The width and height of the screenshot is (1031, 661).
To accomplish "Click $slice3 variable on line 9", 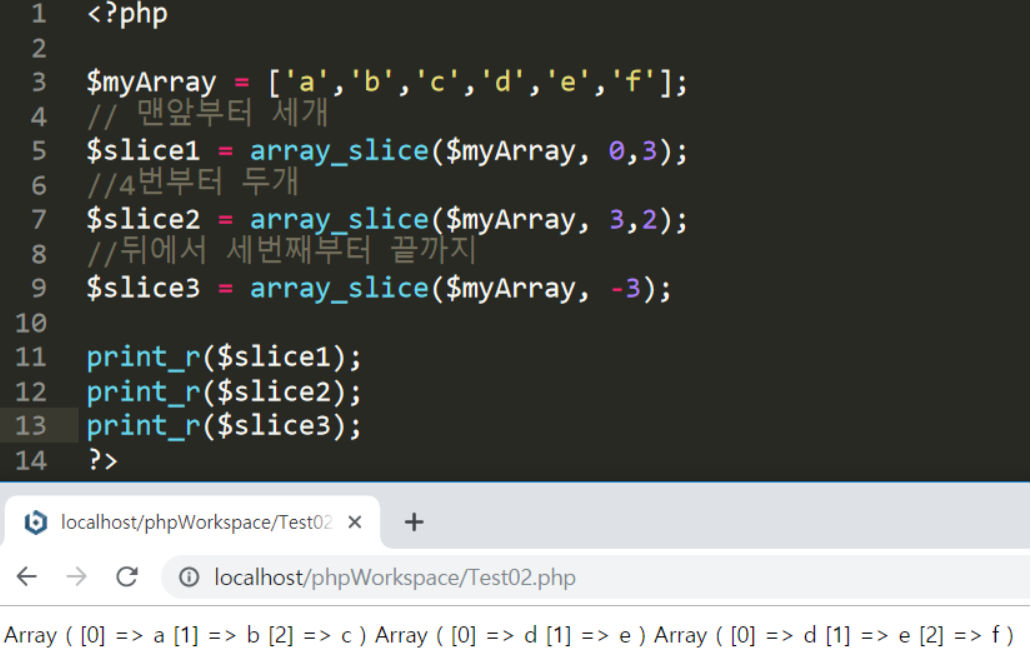I will click(x=143, y=288).
